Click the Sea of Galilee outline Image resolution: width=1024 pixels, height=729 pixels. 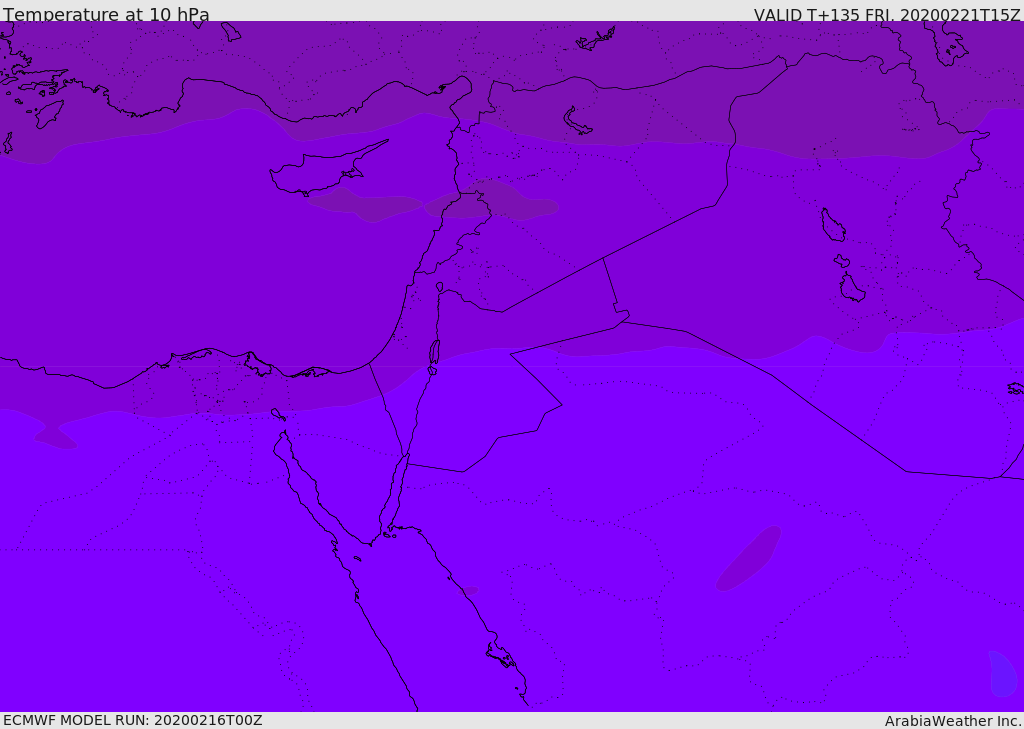pos(440,287)
